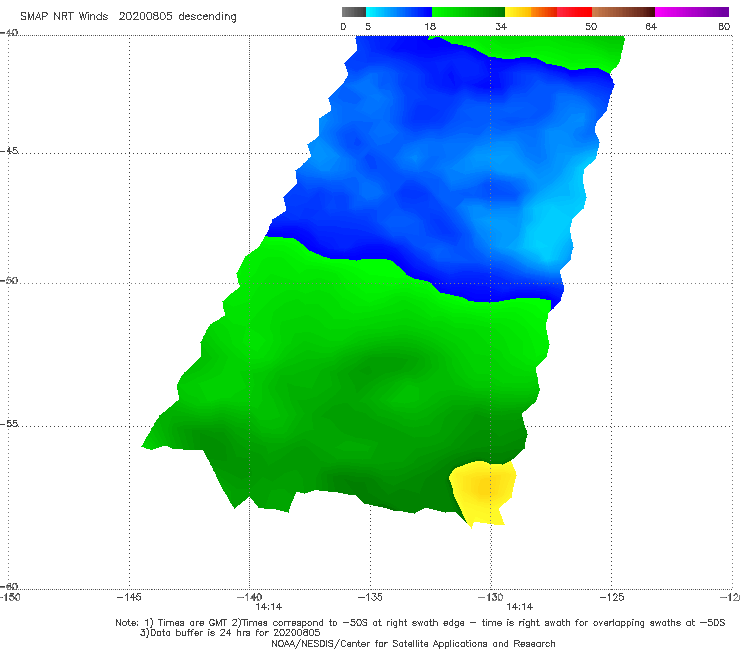
Task: Click the red segment of the color bar
Action: tap(574, 12)
